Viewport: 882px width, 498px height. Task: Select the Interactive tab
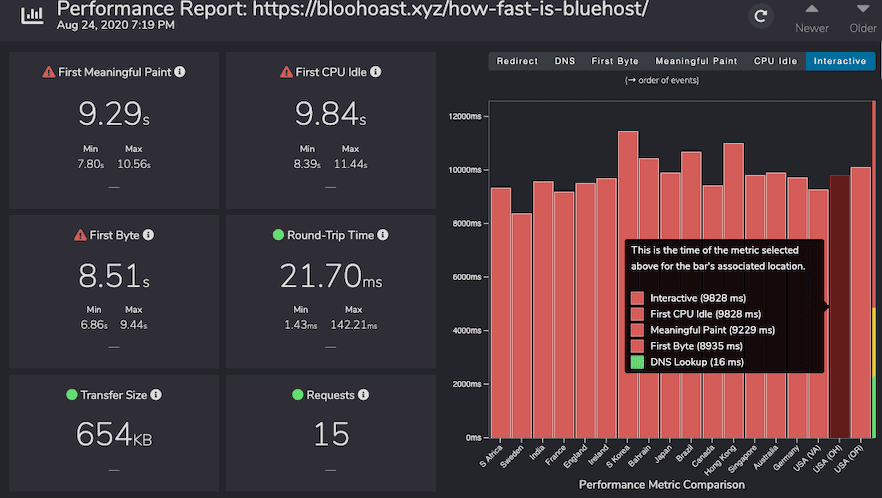[839, 61]
